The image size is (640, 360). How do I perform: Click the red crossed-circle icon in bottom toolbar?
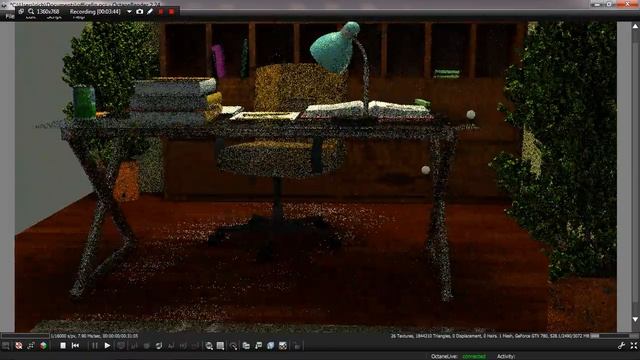(19, 346)
